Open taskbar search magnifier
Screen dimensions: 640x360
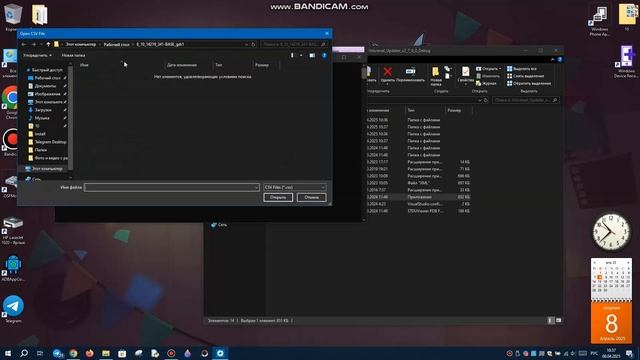24,353
